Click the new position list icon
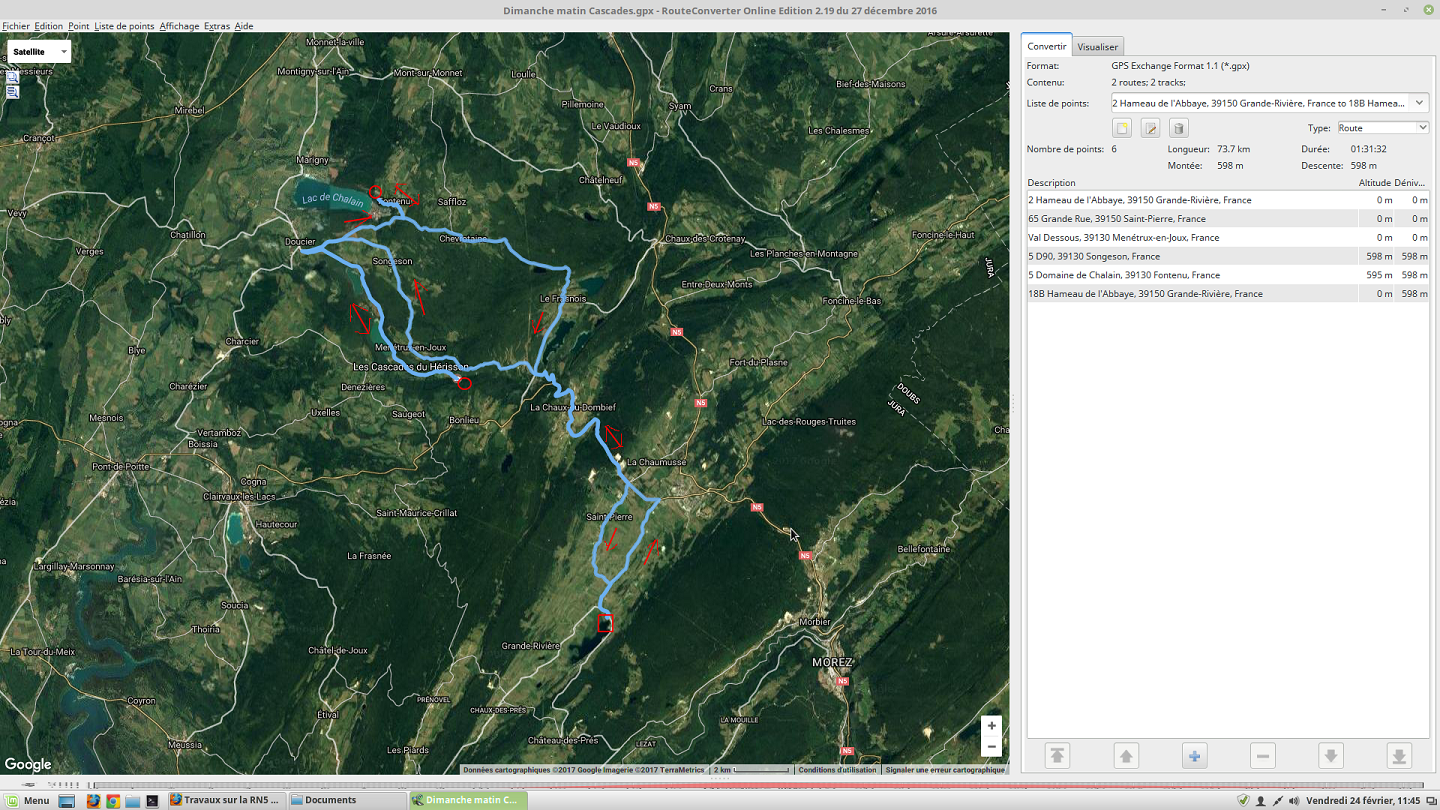 point(1122,128)
